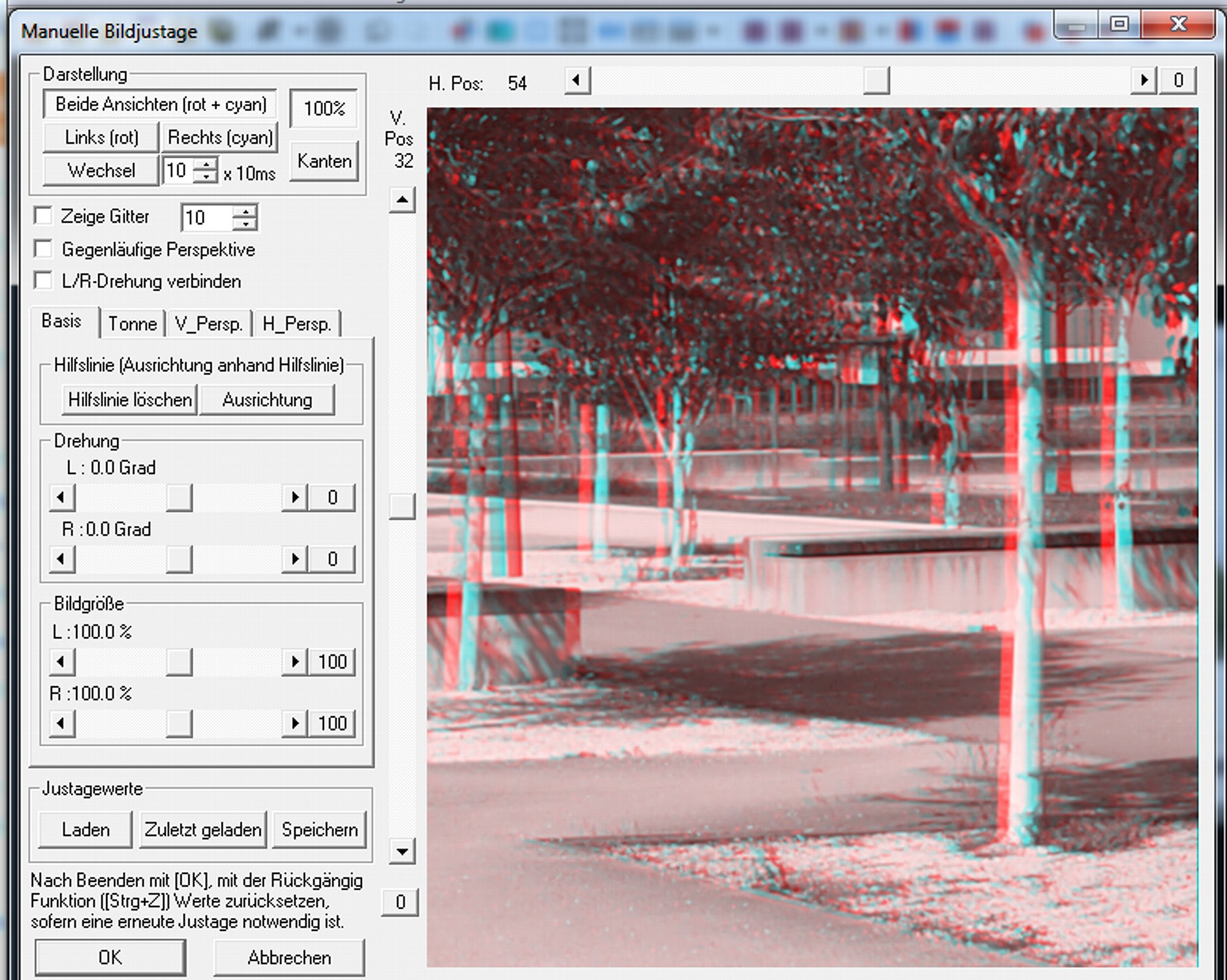Decrease grid size spinner value
The height and width of the screenshot is (980, 1227).
(245, 224)
